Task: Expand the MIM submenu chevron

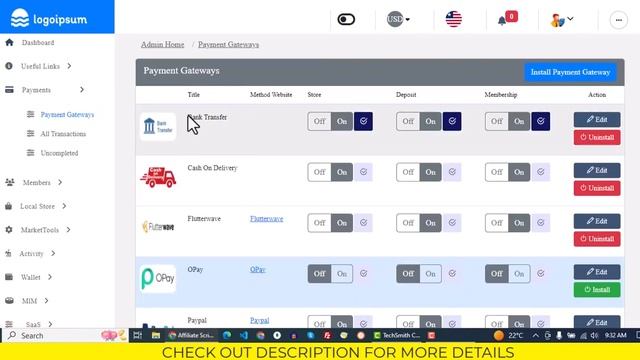Action: pyautogui.click(x=46, y=300)
